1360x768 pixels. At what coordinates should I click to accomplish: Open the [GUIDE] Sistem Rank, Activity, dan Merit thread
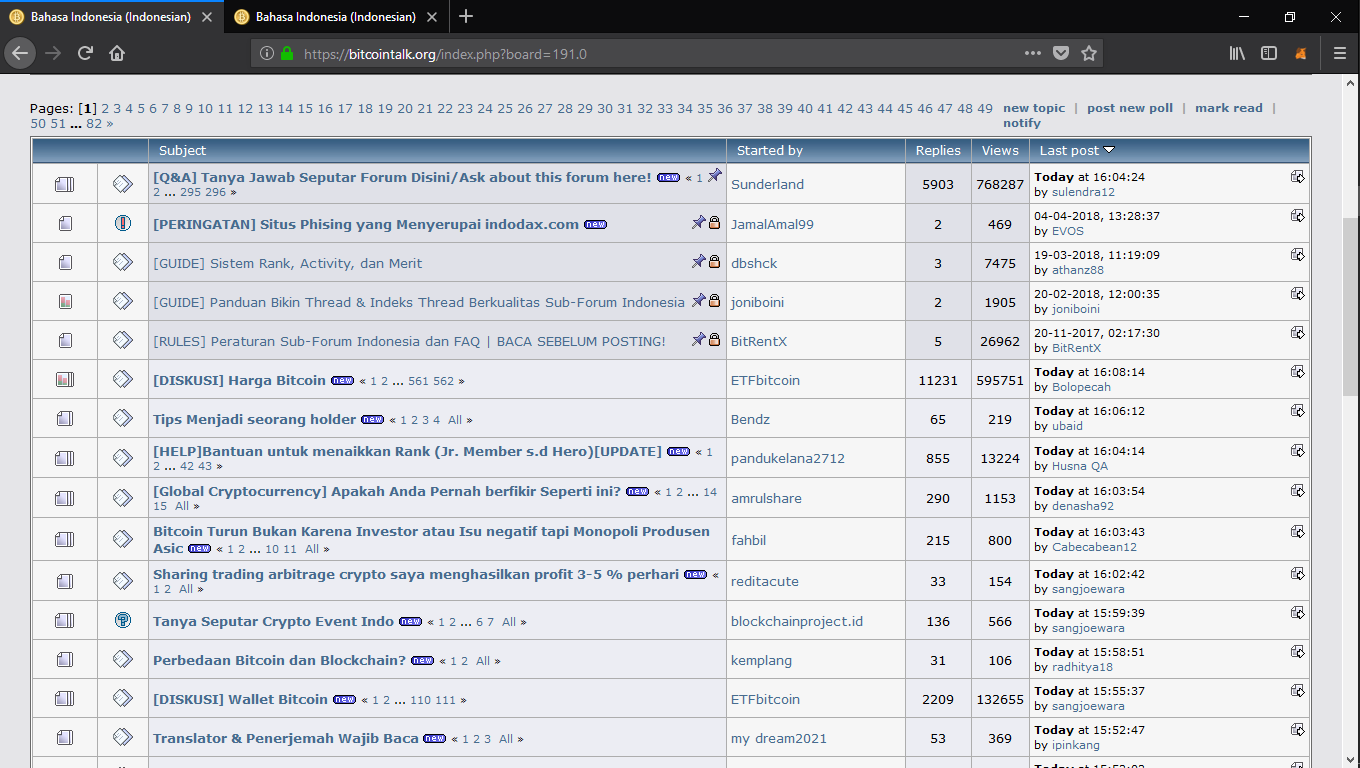tap(287, 263)
